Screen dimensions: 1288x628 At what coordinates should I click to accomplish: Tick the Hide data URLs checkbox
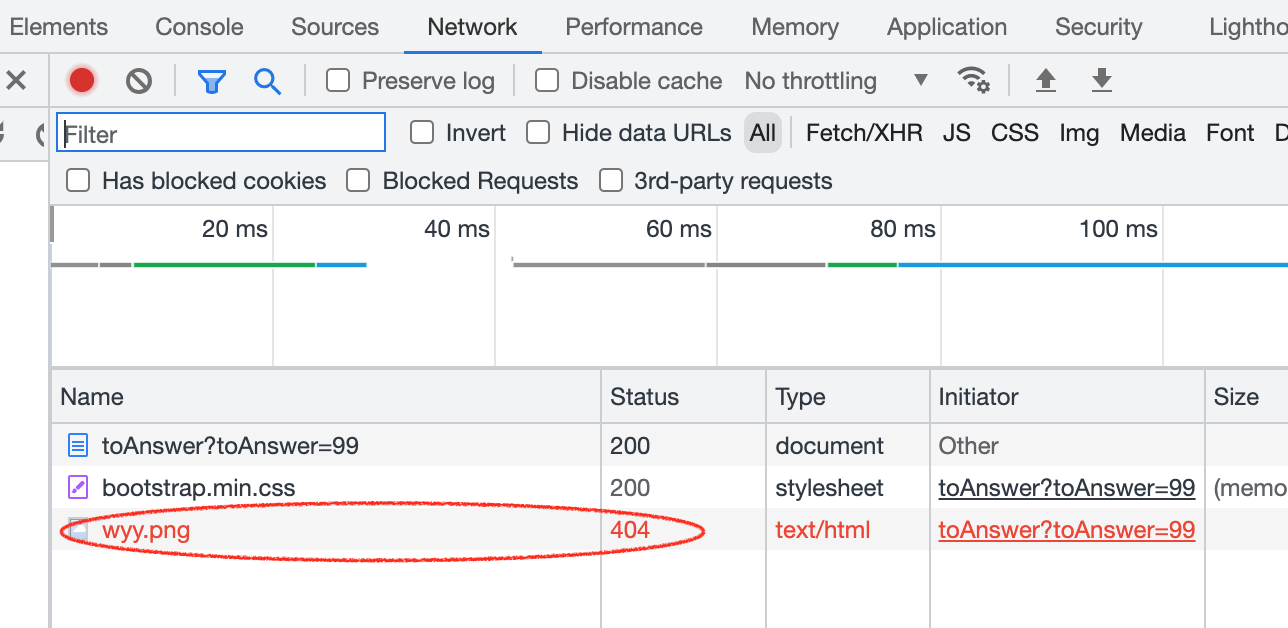click(x=538, y=132)
